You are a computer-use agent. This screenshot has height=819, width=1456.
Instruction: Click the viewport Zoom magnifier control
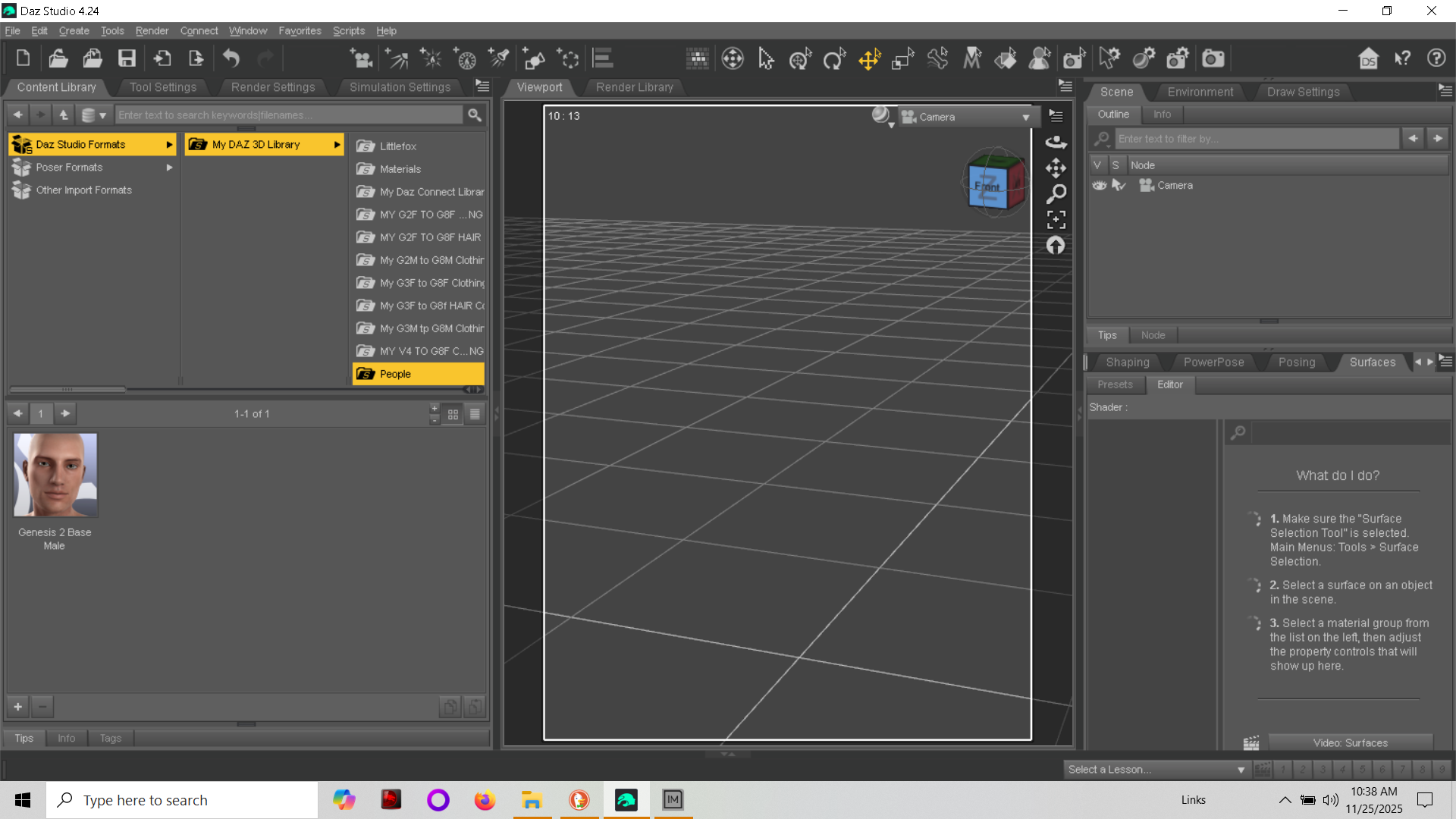point(1056,194)
